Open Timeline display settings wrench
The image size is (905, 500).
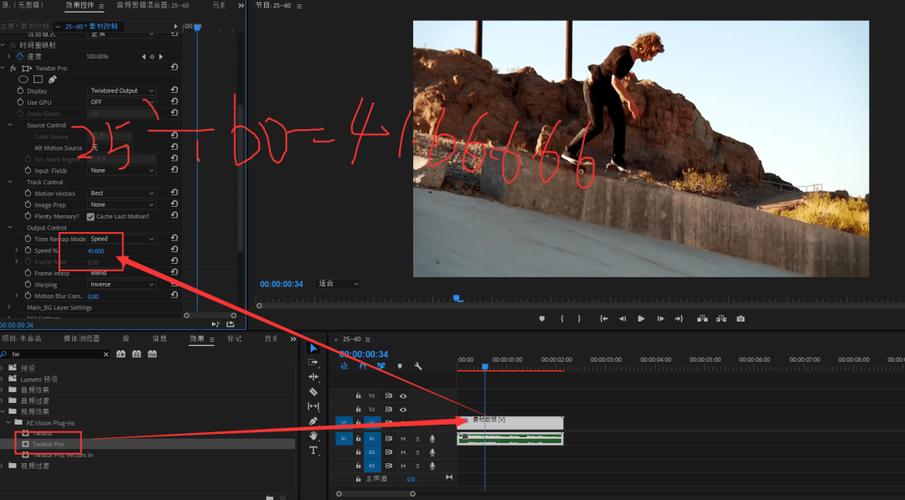click(418, 366)
